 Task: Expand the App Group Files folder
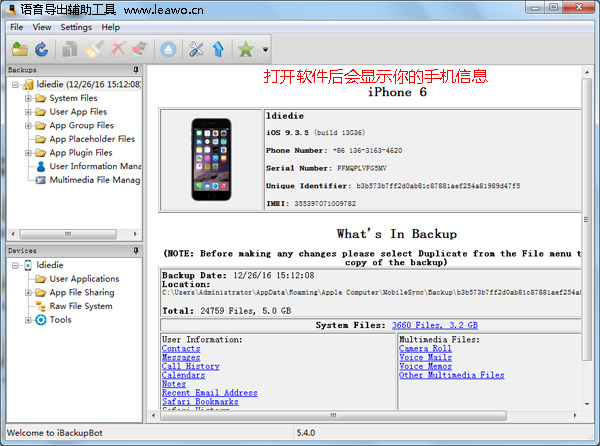coord(28,125)
